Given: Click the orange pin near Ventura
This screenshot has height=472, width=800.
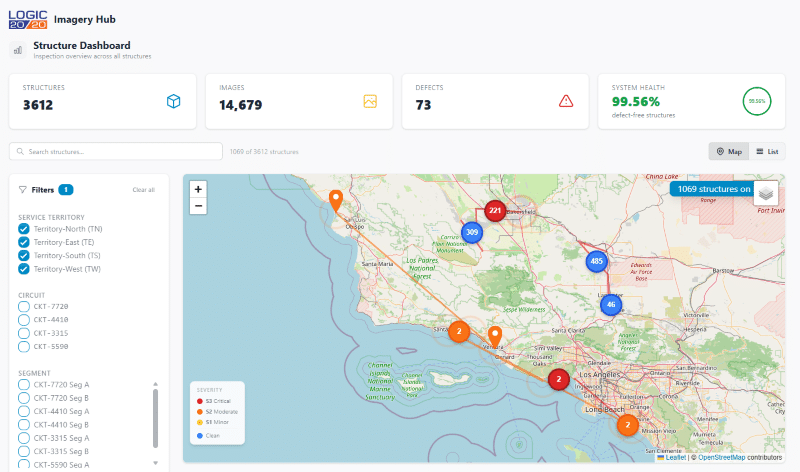Looking at the screenshot, I should [x=495, y=337].
